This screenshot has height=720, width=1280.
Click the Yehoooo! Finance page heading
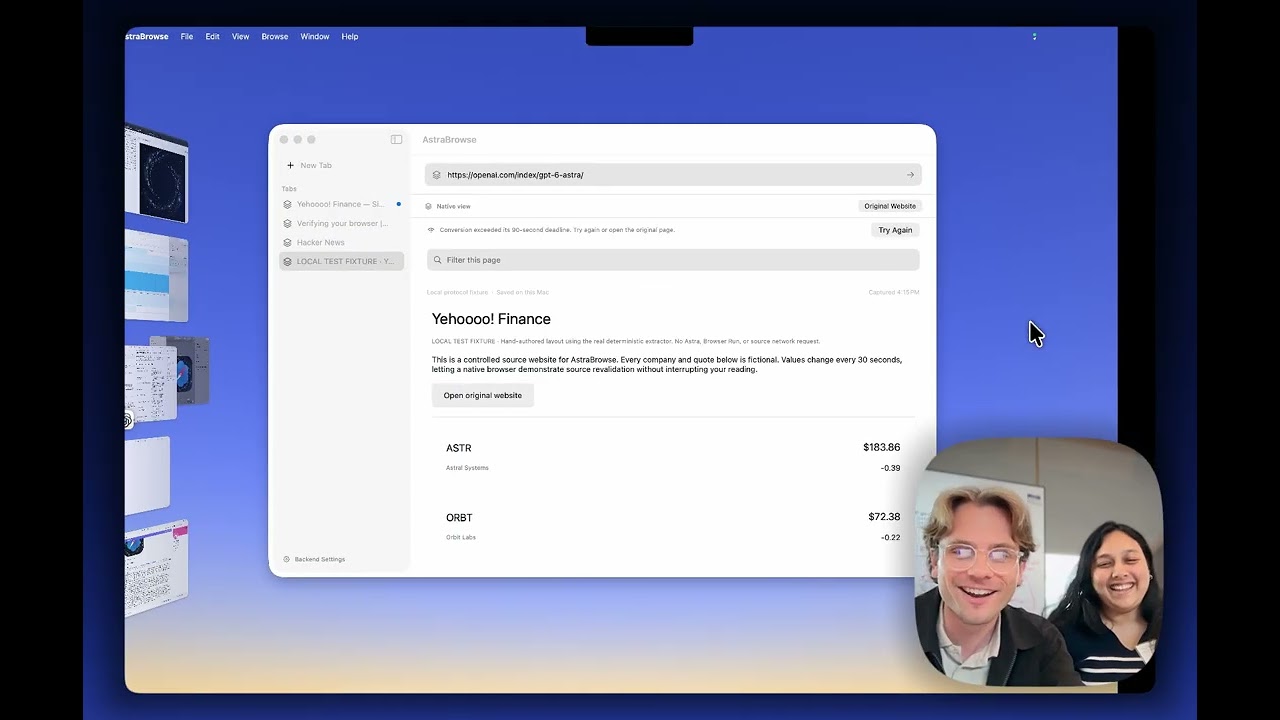click(491, 319)
